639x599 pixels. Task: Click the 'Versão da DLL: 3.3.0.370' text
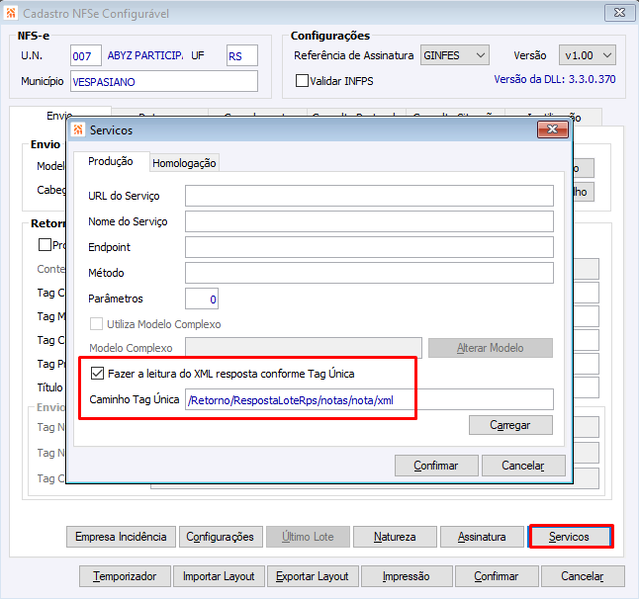click(x=555, y=79)
